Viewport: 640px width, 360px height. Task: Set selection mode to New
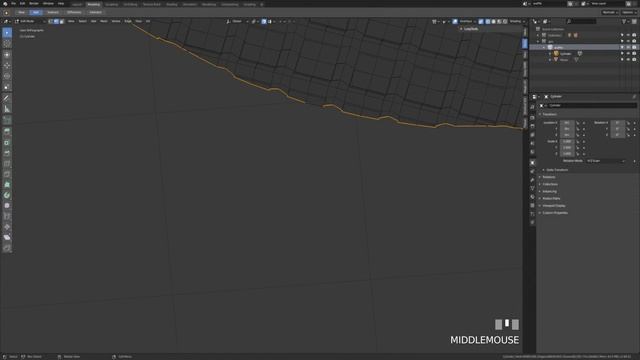pyautogui.click(x=22, y=12)
